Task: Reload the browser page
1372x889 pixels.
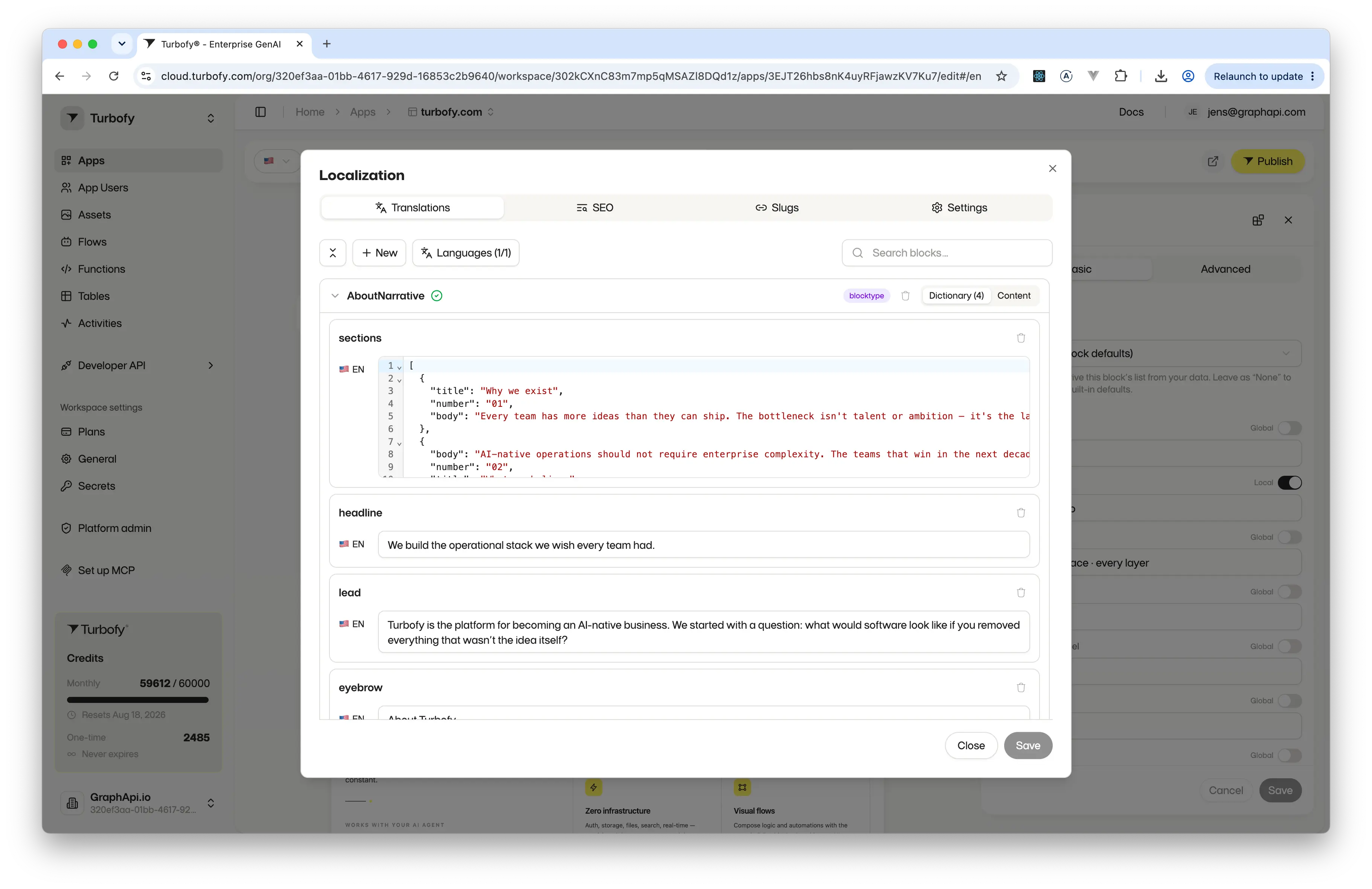Action: (x=114, y=76)
